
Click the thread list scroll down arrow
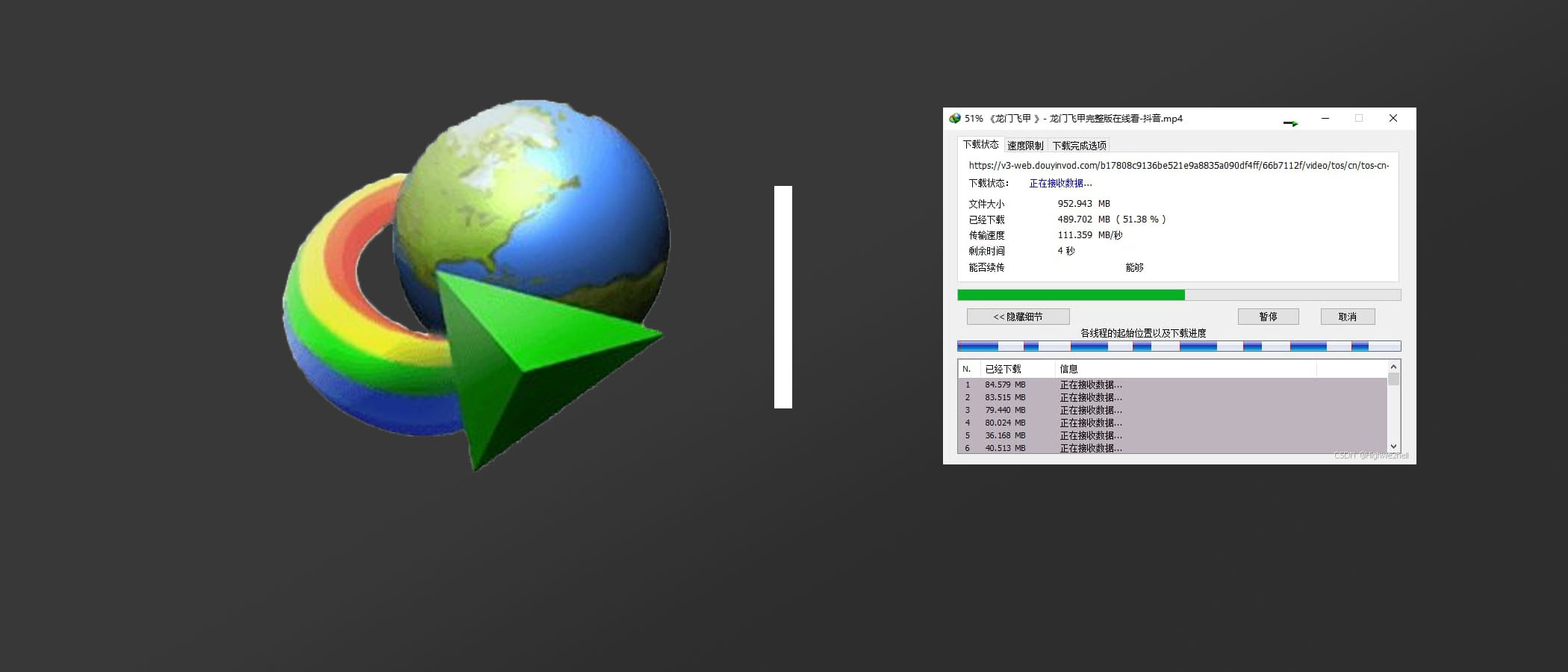point(1393,447)
